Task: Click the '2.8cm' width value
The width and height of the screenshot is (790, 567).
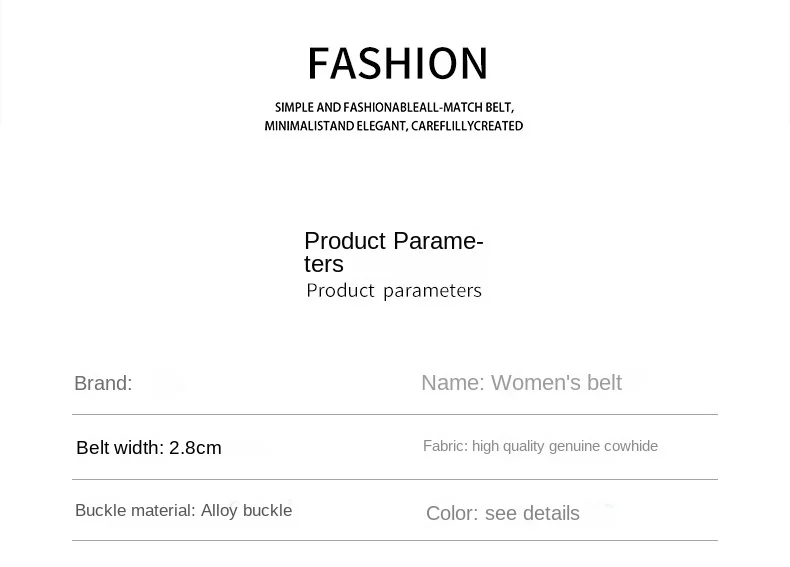Action: [x=195, y=448]
